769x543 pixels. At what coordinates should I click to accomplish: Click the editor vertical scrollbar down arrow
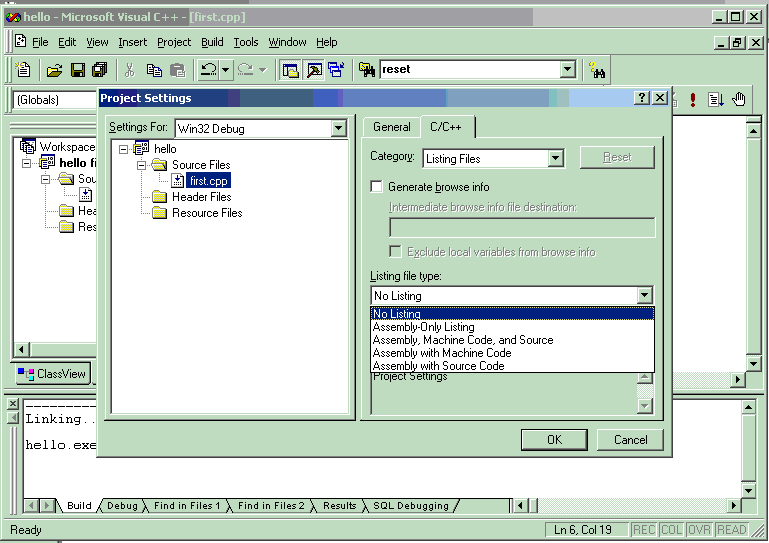pyautogui.click(x=753, y=363)
